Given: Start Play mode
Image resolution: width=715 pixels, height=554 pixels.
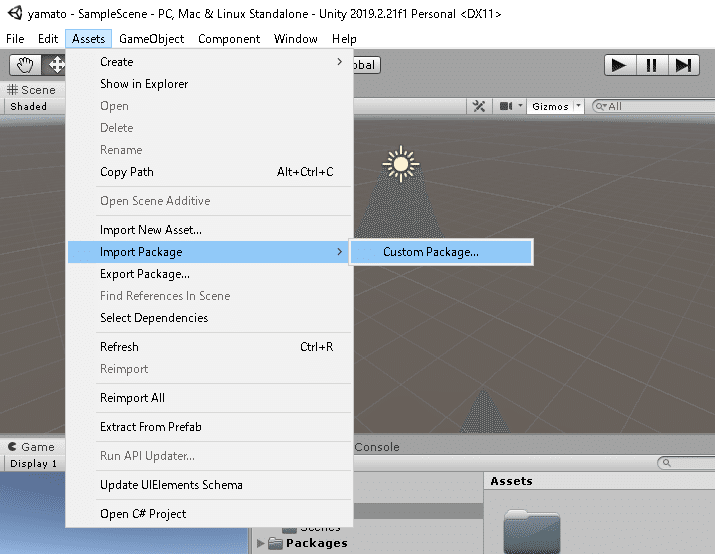Looking at the screenshot, I should coord(619,65).
